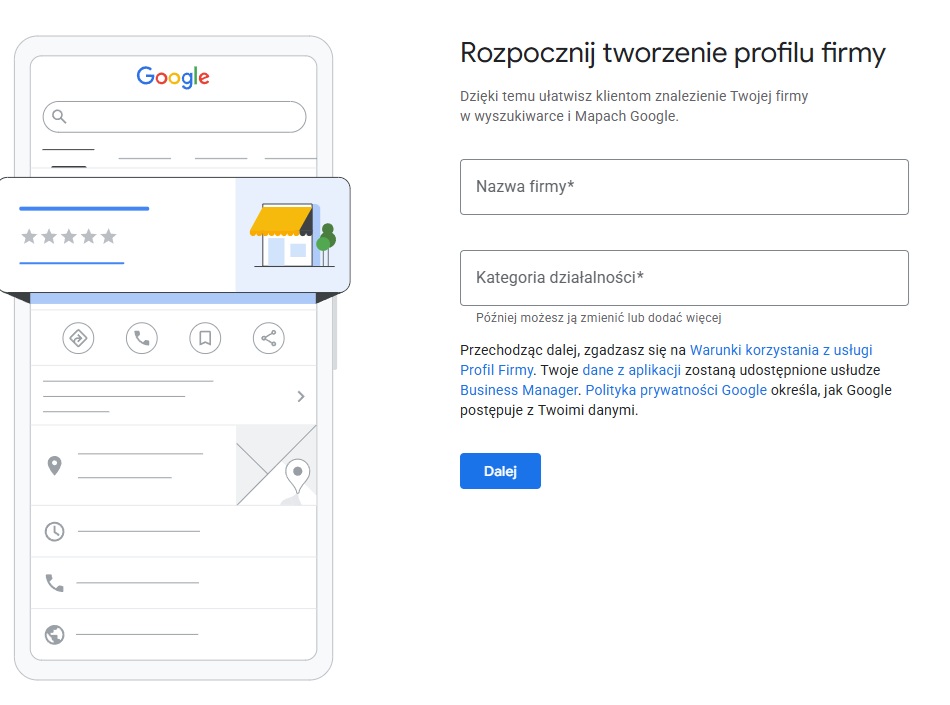Image resolution: width=950 pixels, height=705 pixels.
Task: Click hint text Później możesz ją zmienić
Action: pyautogui.click(x=599, y=318)
